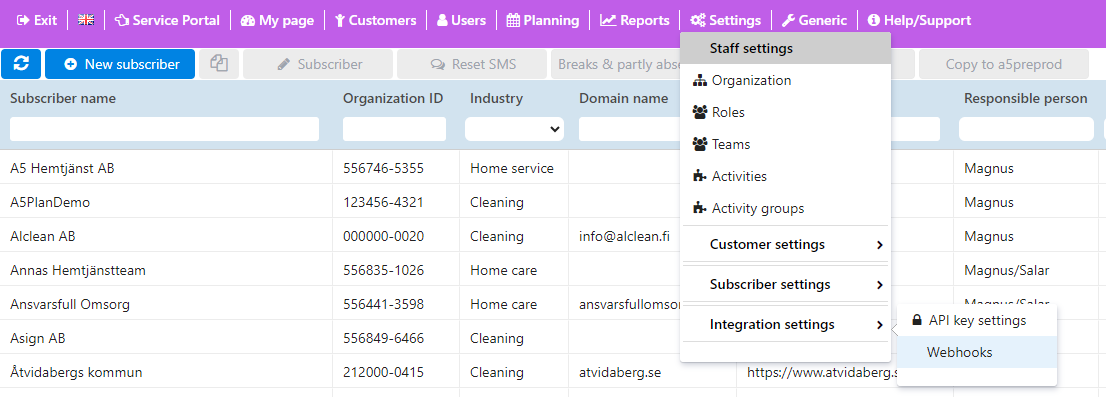
Task: Click organization ID 556835-1026
Action: coord(383,270)
